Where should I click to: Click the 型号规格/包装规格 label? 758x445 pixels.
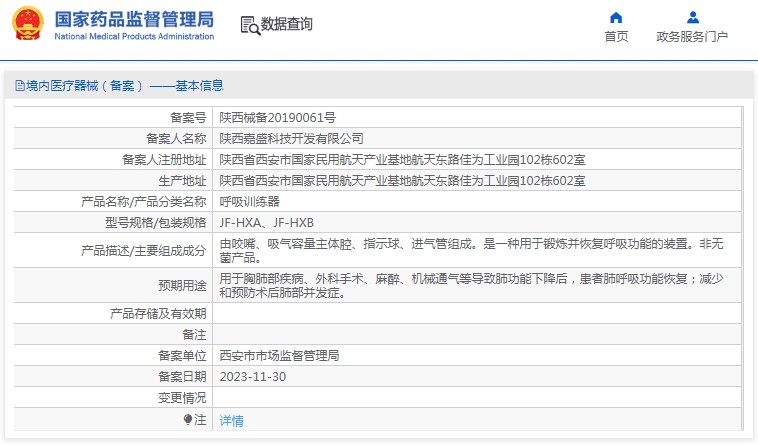click(156, 223)
